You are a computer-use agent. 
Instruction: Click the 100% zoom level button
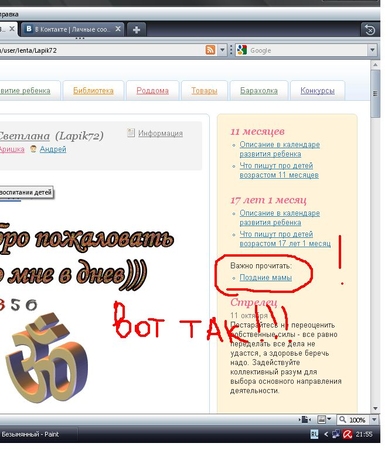(352, 420)
